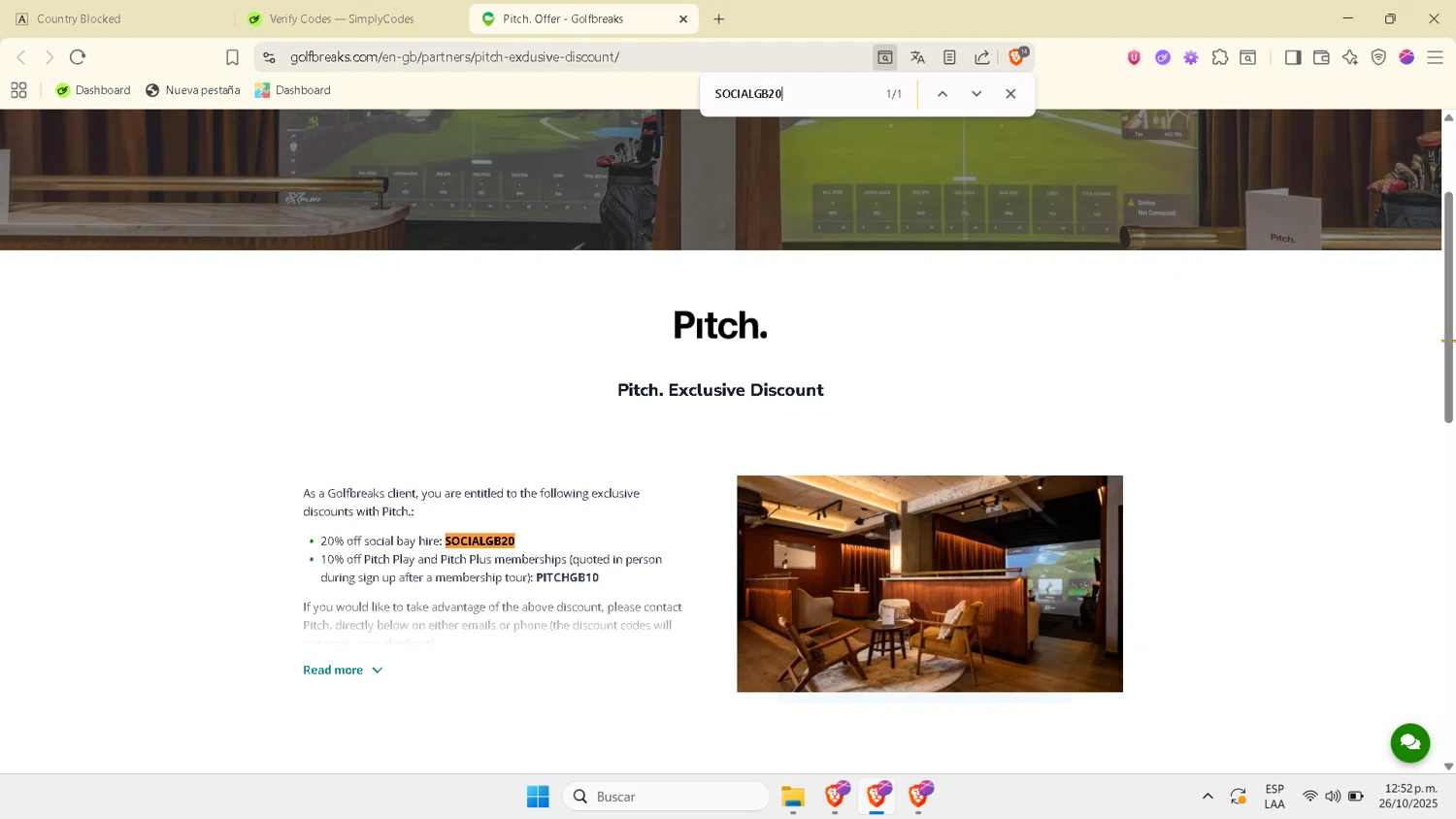Open first Brave taskbar icon
Viewport: 1456px width, 819px height.
click(x=836, y=797)
